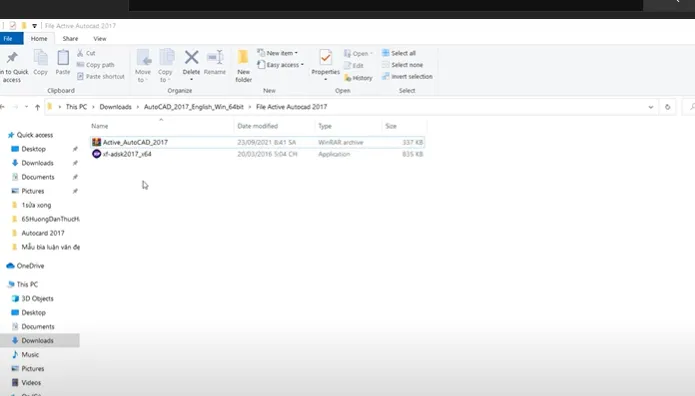The width and height of the screenshot is (695, 396).
Task: Click Invert selection in ribbon
Action: coord(407,76)
